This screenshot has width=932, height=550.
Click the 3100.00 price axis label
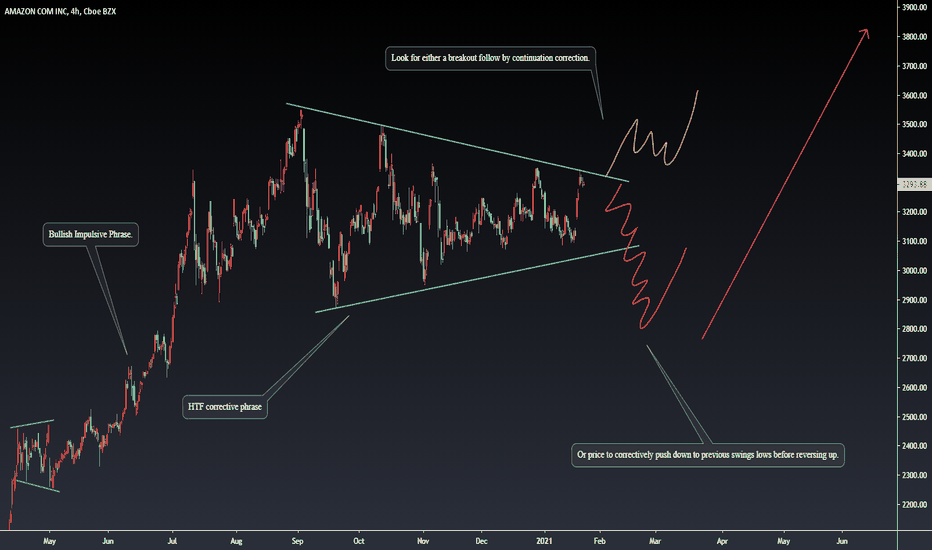point(915,241)
